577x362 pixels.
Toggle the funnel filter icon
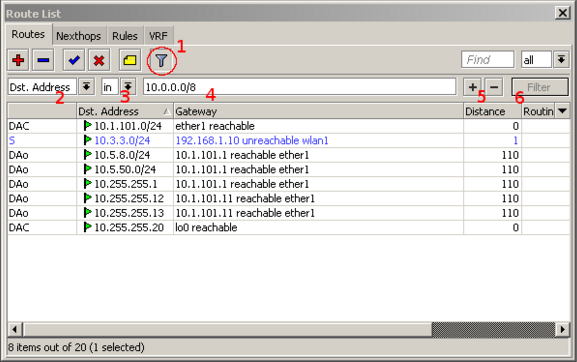[162, 60]
